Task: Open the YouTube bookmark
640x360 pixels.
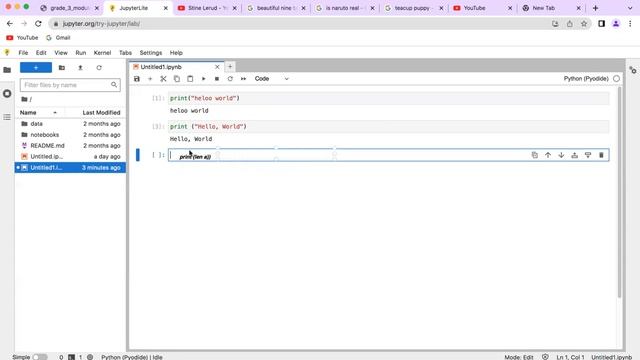Action: [22, 38]
